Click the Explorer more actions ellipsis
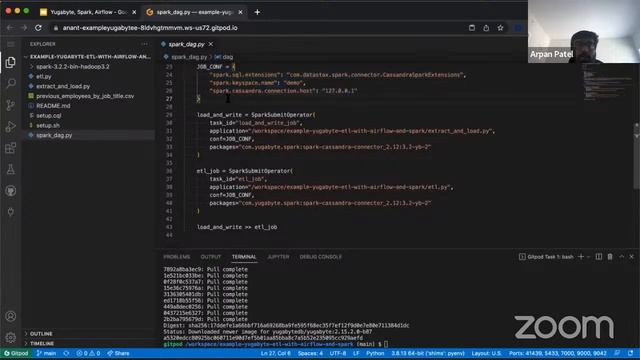This screenshot has width=640, height=360. (x=144, y=44)
